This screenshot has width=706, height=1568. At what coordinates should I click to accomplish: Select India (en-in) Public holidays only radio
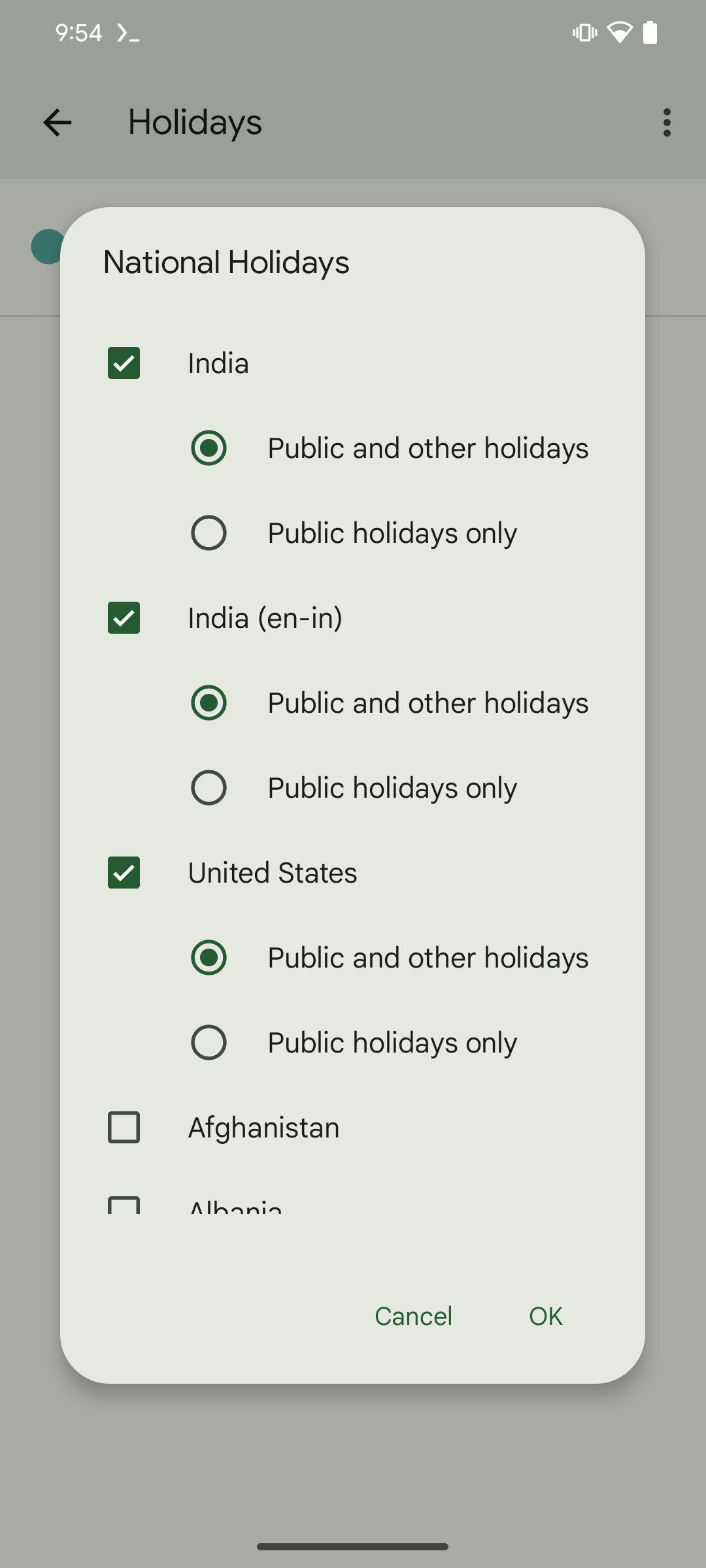coord(209,788)
